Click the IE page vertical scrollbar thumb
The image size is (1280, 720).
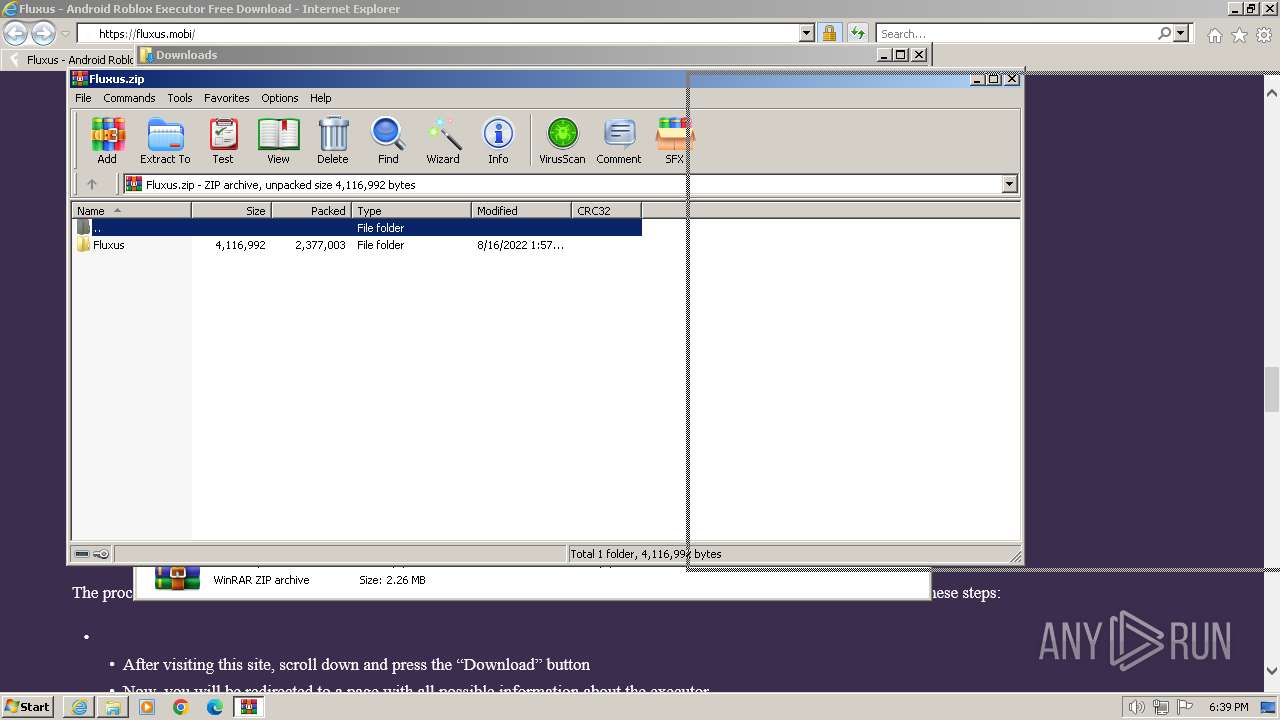pos(1272,389)
